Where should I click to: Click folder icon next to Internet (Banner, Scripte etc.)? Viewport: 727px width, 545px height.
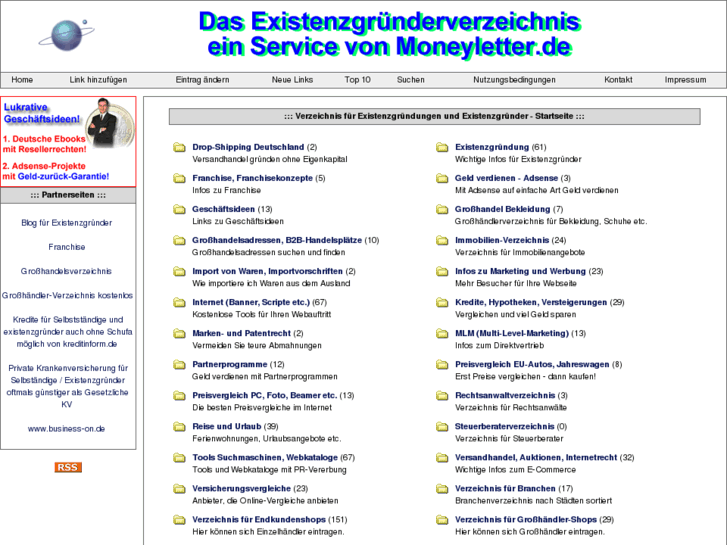click(179, 303)
